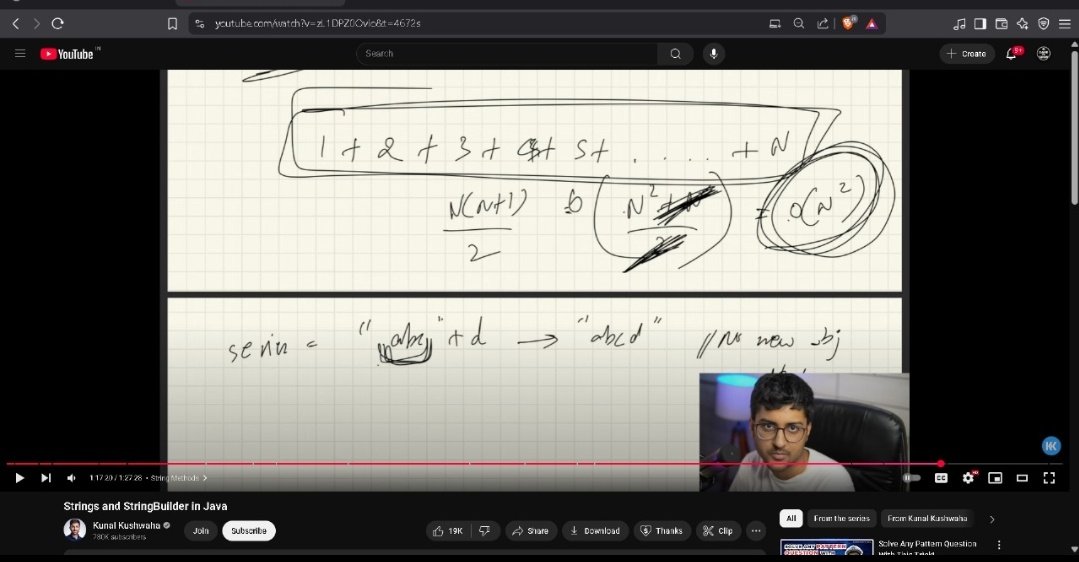
Task: Open Solve Any Pattern Question title
Action: tap(927, 548)
